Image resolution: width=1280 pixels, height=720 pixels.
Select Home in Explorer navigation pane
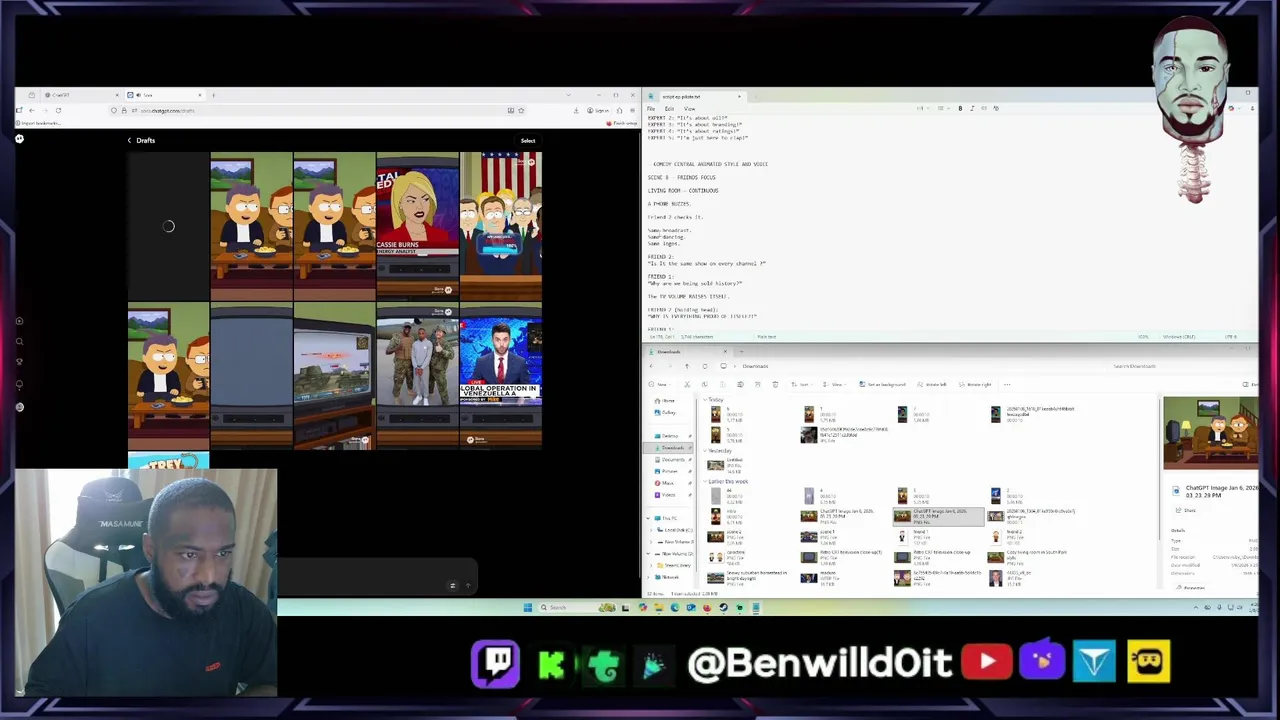click(668, 401)
